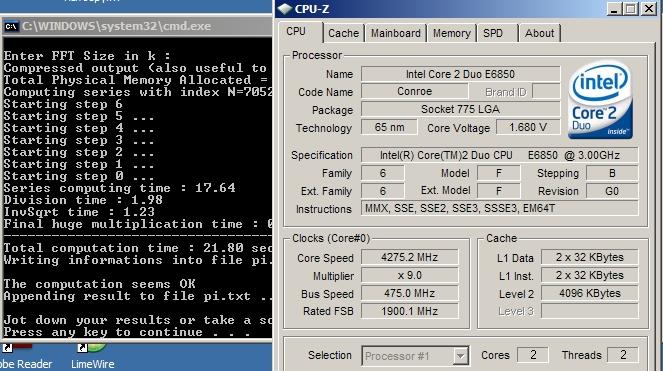
Task: Click the Ext. Model value F
Action: tap(499, 191)
